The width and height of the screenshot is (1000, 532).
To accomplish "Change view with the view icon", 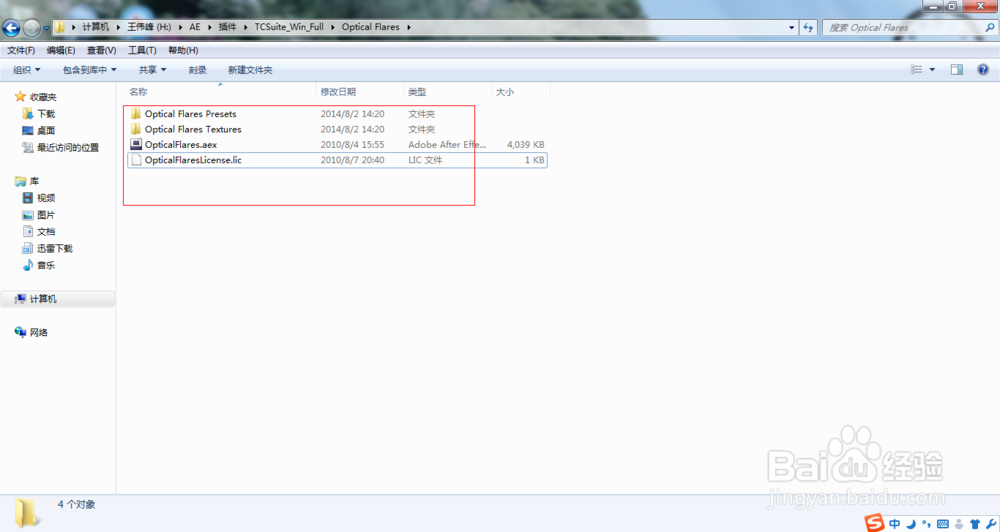I will point(916,70).
